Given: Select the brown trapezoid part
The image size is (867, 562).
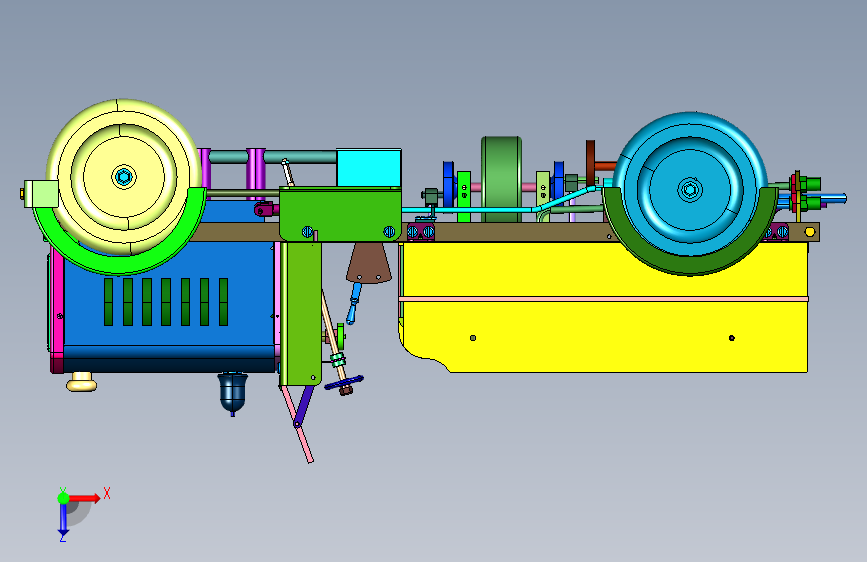Looking at the screenshot, I should (x=369, y=264).
